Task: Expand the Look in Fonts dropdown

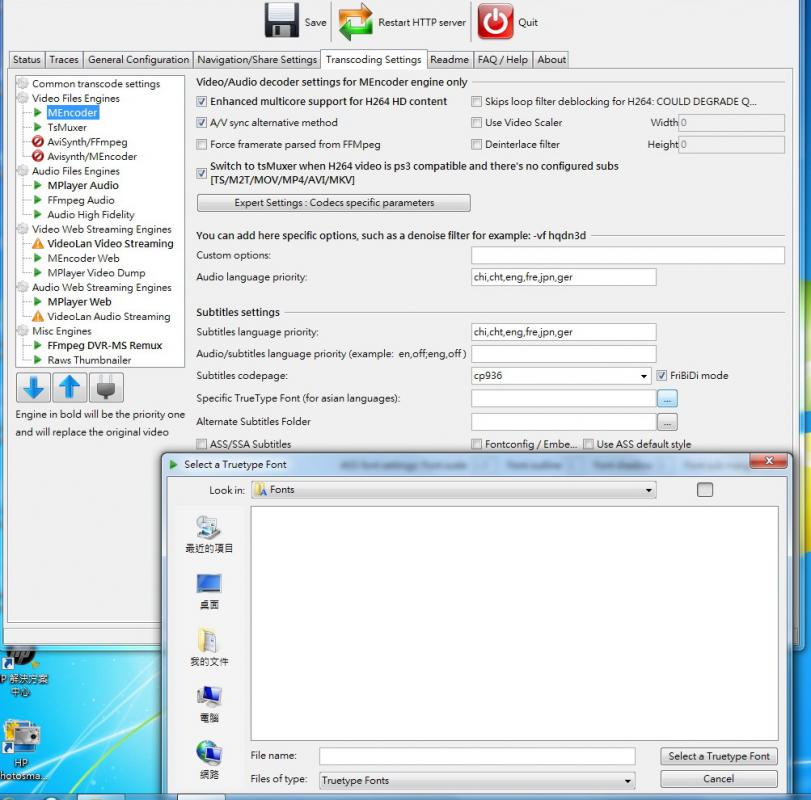Action: [x=649, y=490]
